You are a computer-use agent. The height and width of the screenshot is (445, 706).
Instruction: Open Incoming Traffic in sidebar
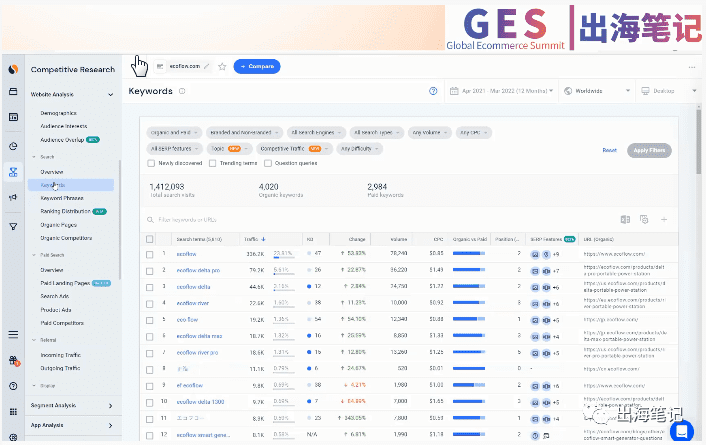[61, 355]
